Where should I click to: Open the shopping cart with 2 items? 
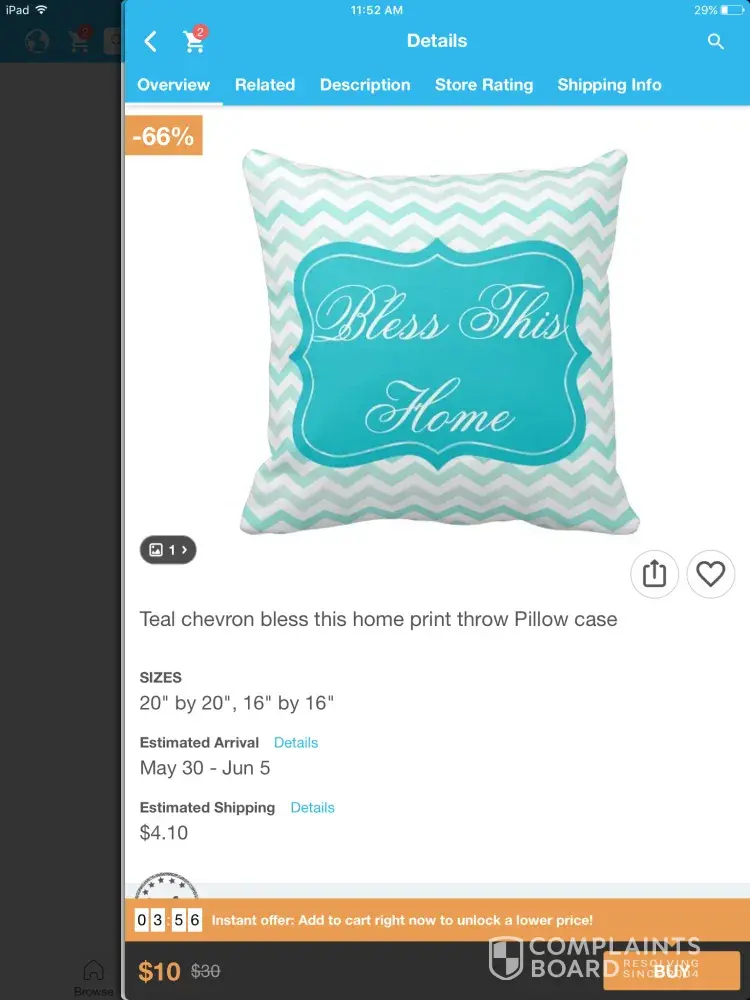[195, 40]
